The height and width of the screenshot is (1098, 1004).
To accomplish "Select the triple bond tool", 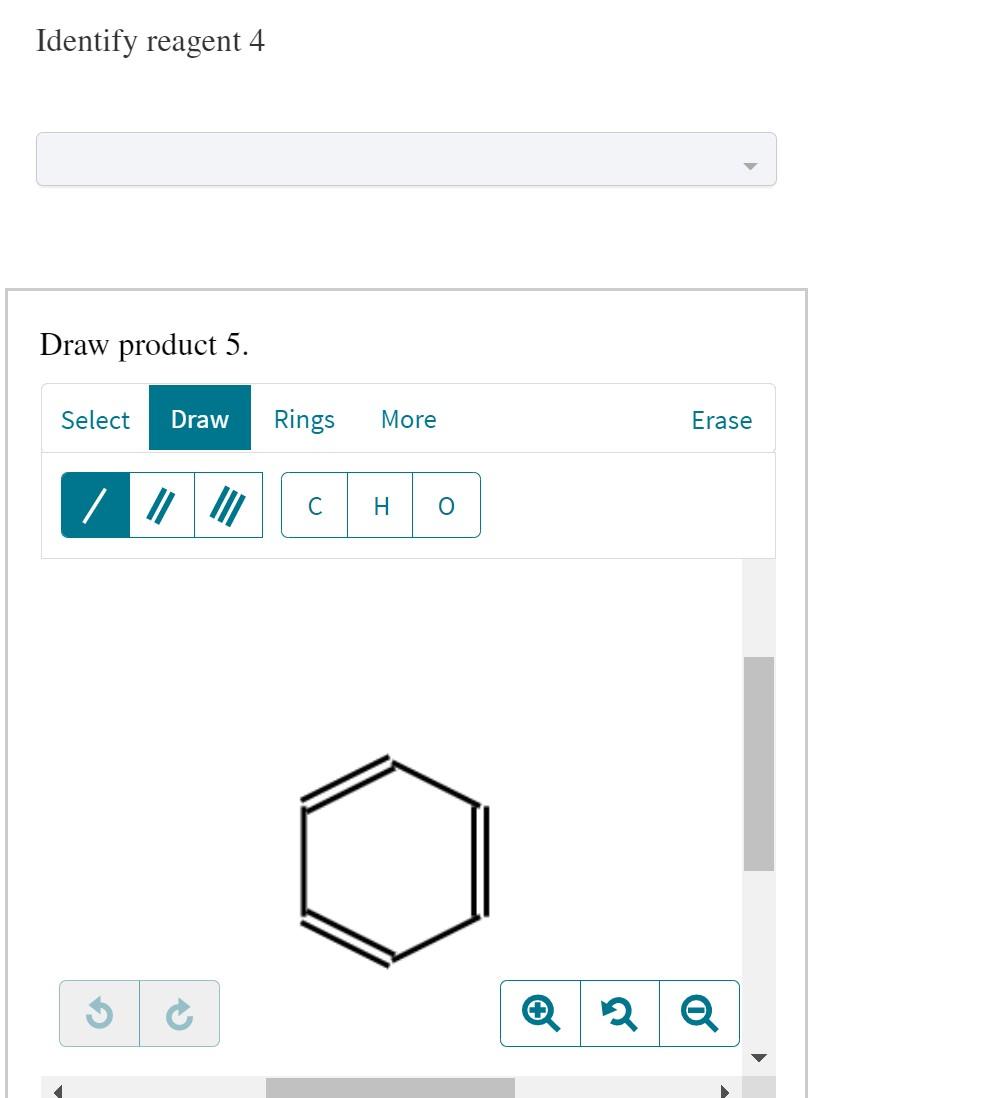I will (x=228, y=505).
